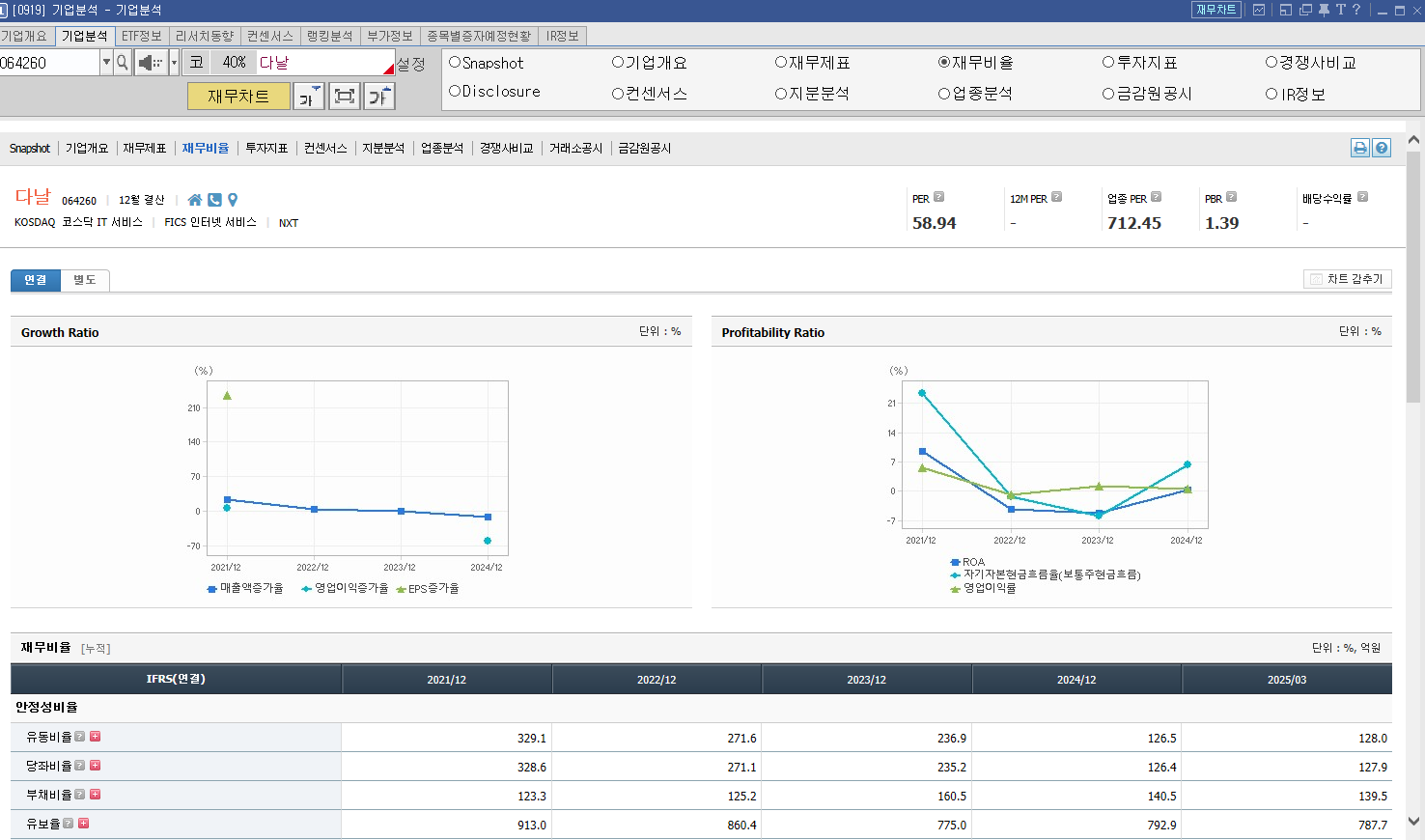Click the vertical scrollbar up arrow
1425x840 pixels.
1413,140
